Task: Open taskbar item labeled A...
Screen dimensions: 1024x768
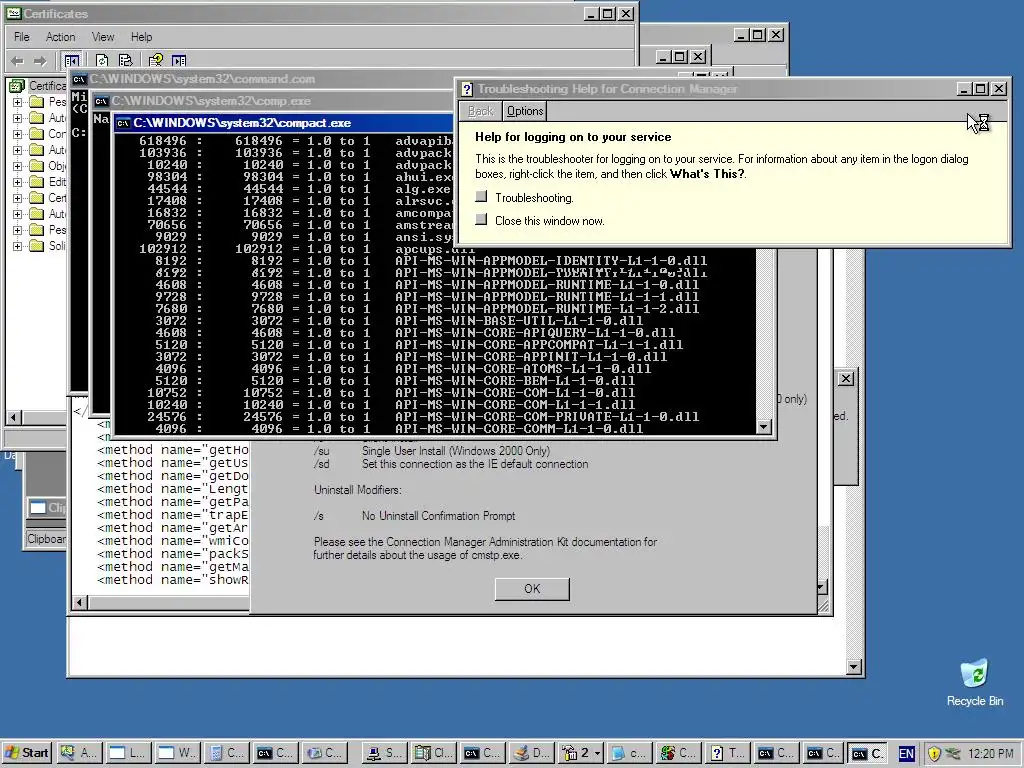Action: click(x=79, y=753)
